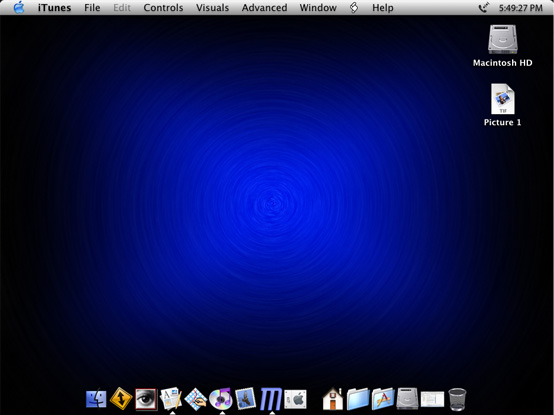
Task: Open Mail stamp icon in the dock
Action: [246, 399]
